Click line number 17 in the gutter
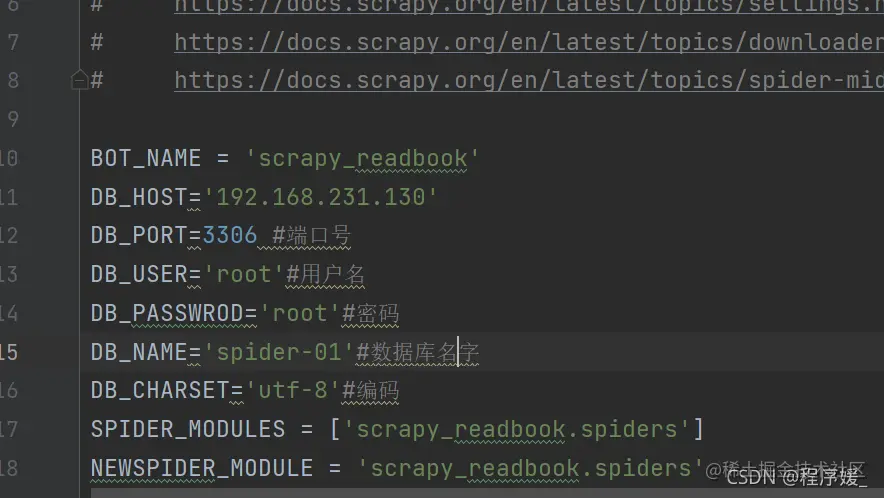Image resolution: width=884 pixels, height=498 pixels. click(x=9, y=429)
